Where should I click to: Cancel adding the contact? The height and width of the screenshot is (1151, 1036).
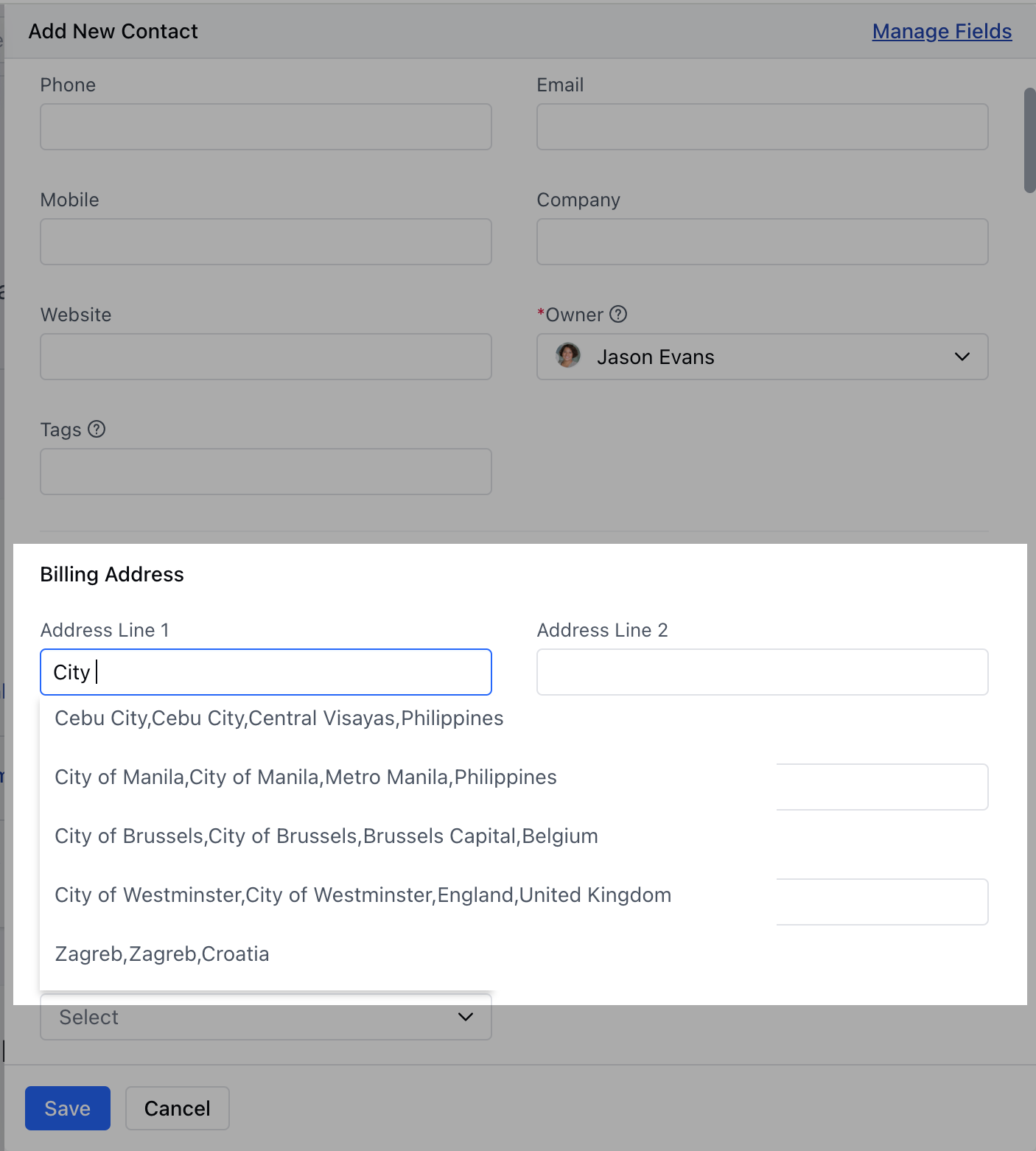178,1108
